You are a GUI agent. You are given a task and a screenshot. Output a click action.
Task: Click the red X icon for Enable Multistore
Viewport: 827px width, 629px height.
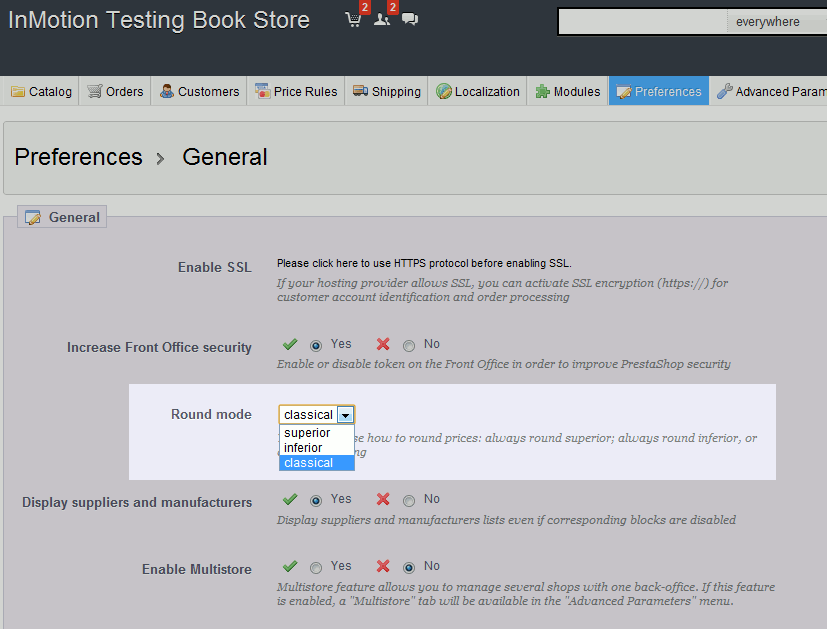coord(383,566)
